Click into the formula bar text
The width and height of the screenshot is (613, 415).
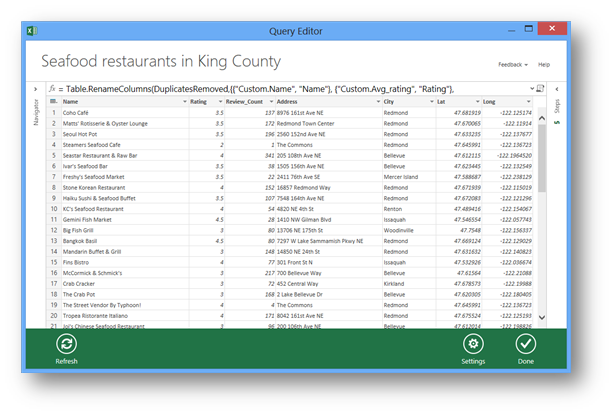[x=260, y=89]
